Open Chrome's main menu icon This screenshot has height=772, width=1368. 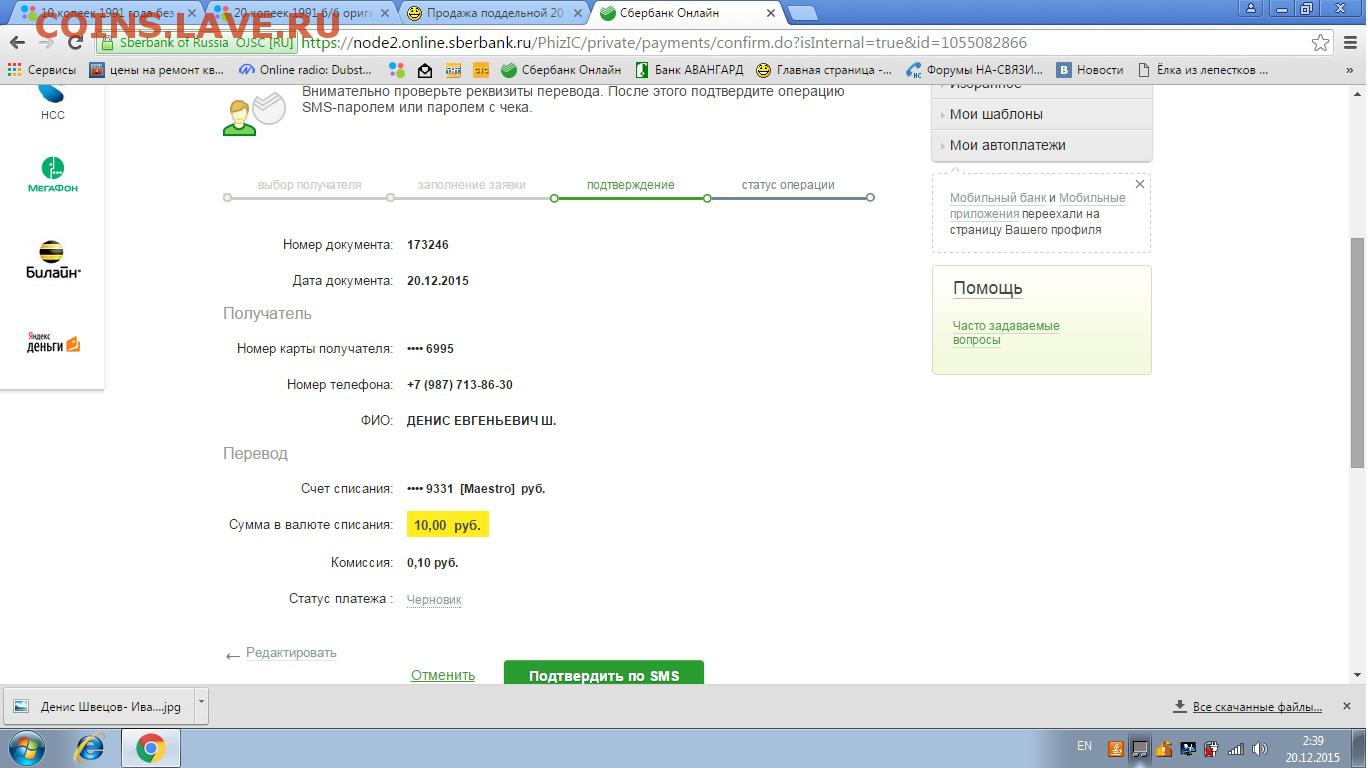coord(1349,43)
